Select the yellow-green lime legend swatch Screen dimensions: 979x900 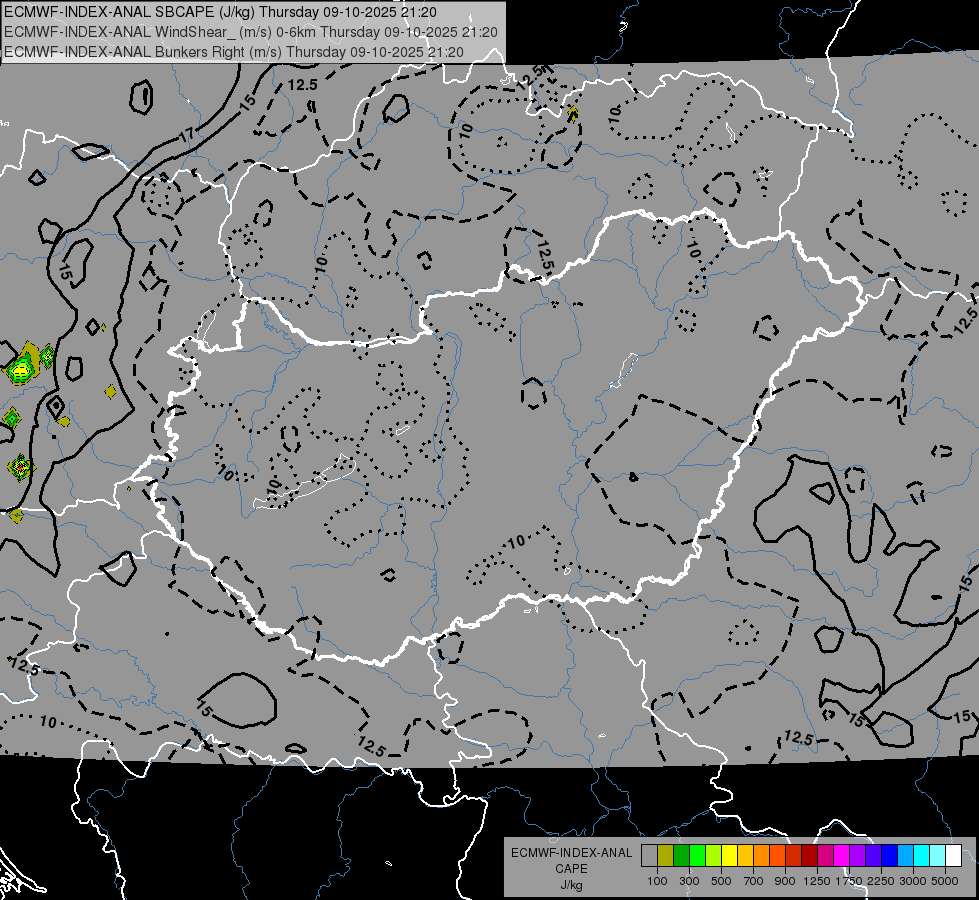coord(713,855)
